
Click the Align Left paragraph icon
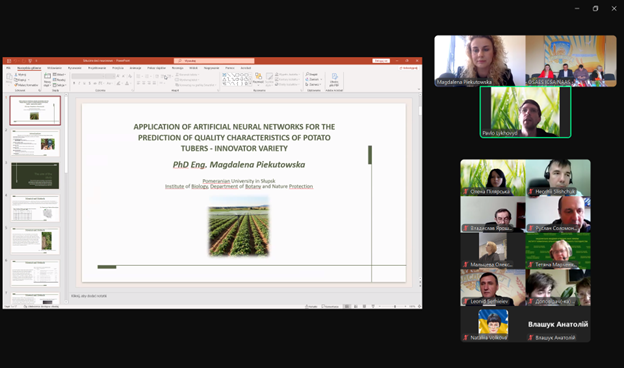point(138,83)
